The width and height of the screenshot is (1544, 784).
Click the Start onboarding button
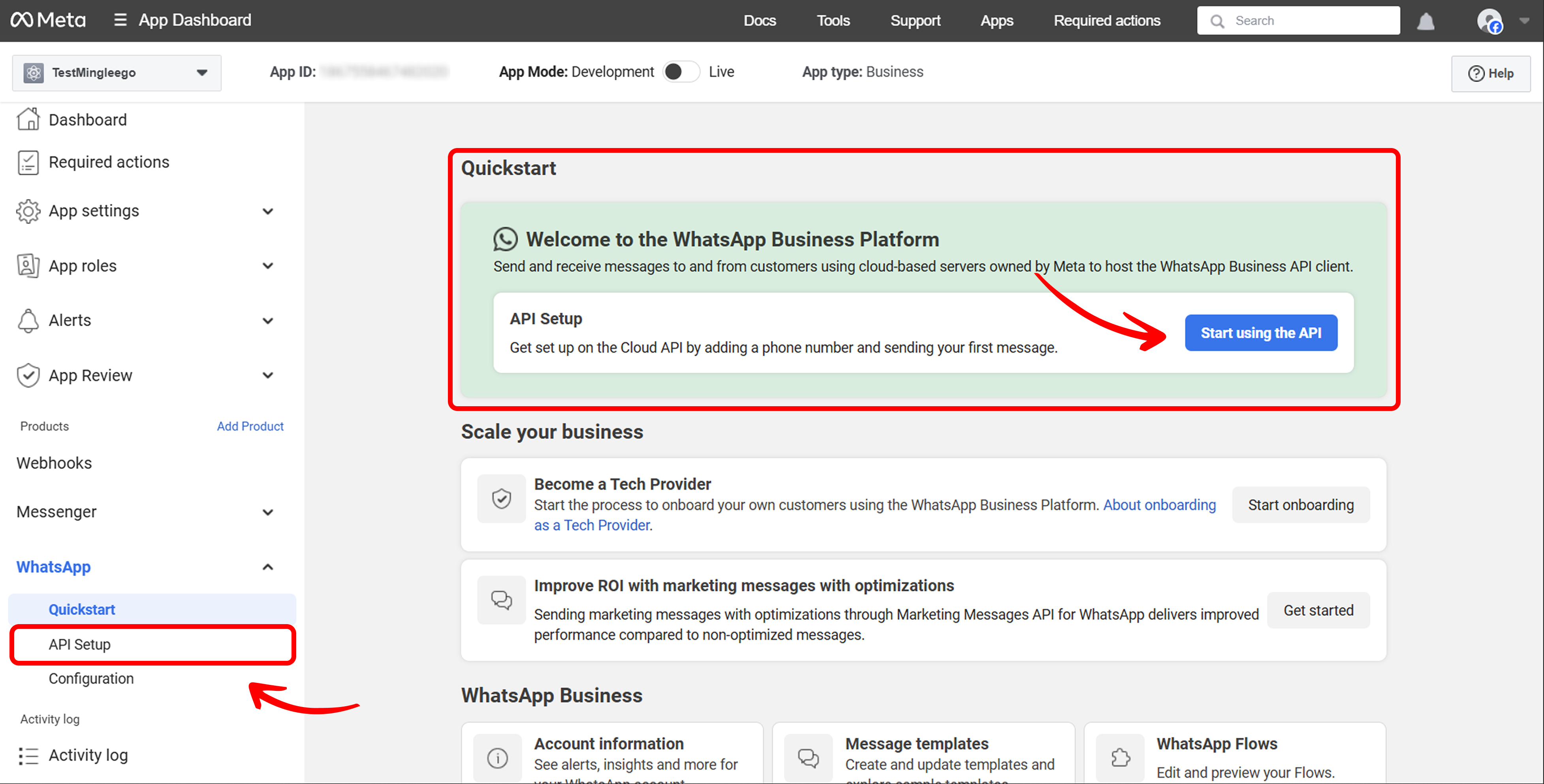1301,505
